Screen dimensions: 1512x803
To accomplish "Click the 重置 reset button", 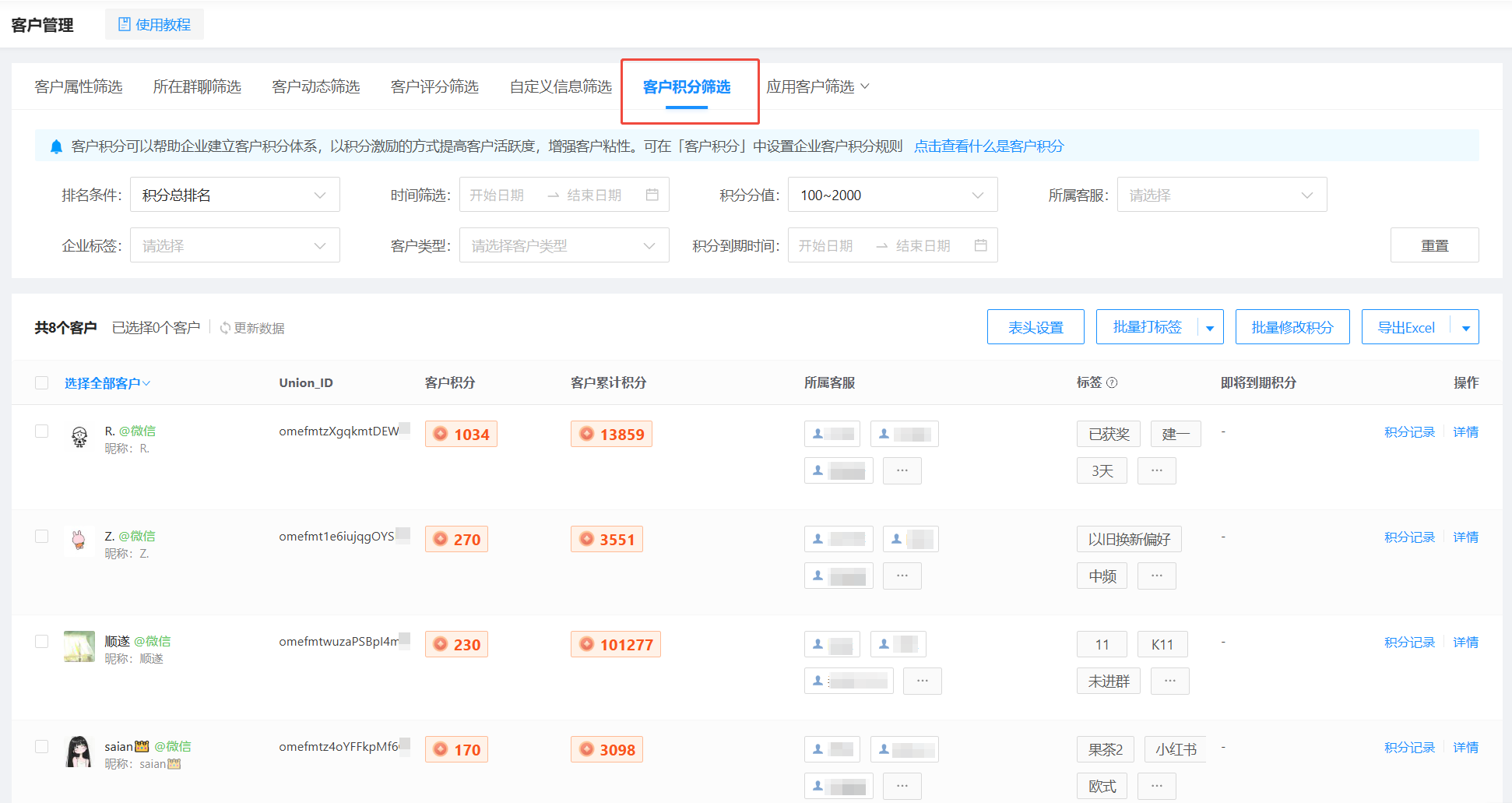I will point(1434,245).
